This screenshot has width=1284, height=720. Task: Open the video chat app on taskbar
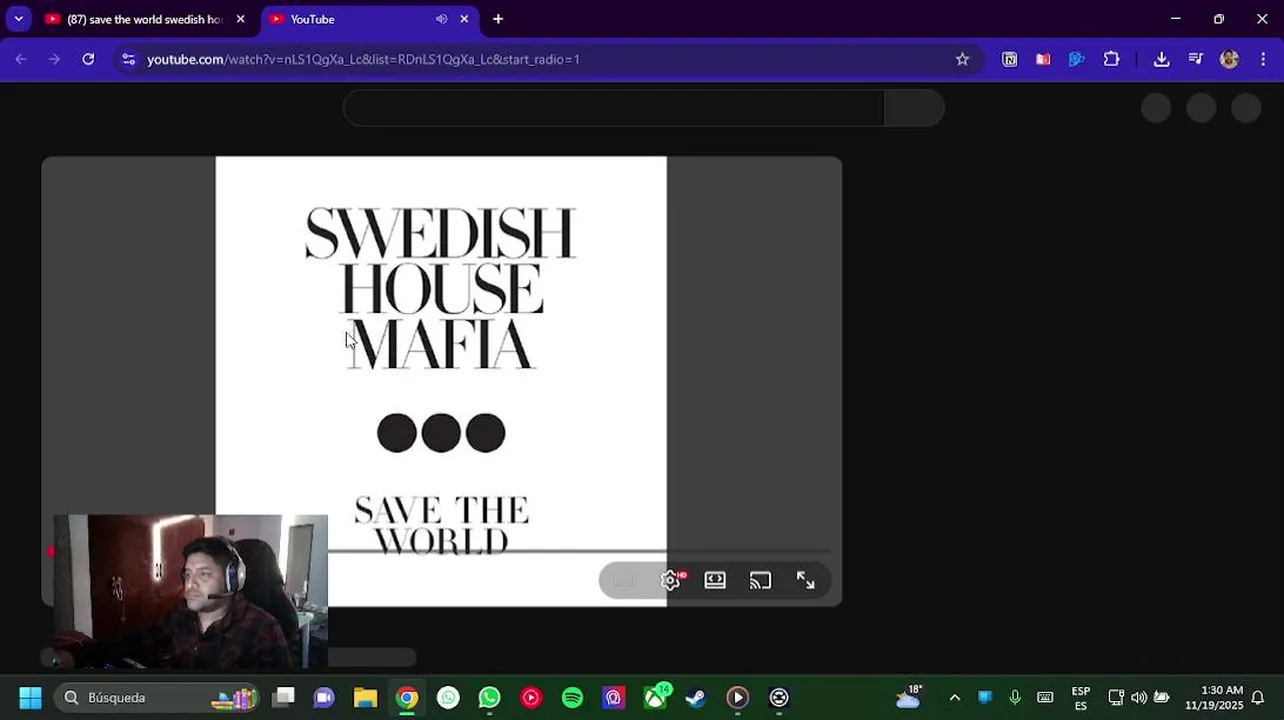[324, 697]
